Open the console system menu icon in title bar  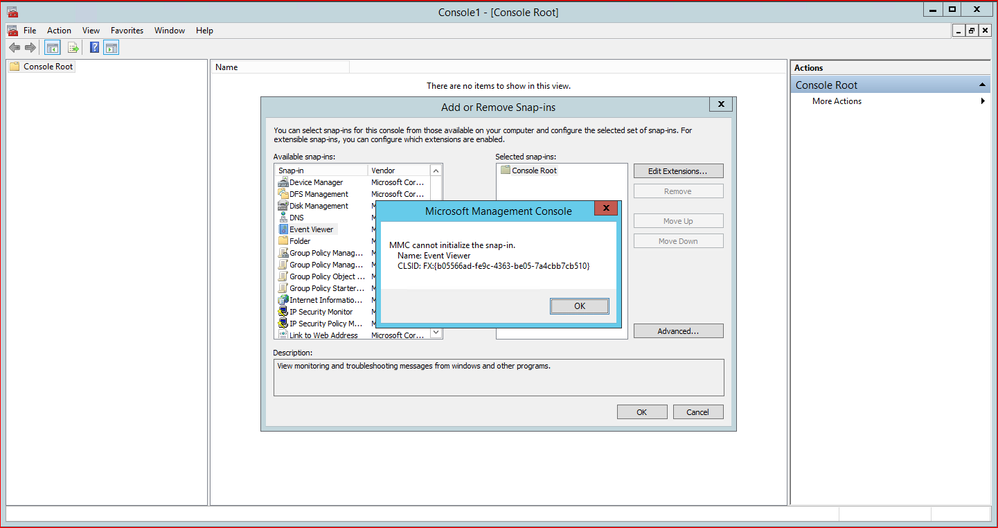(x=11, y=11)
